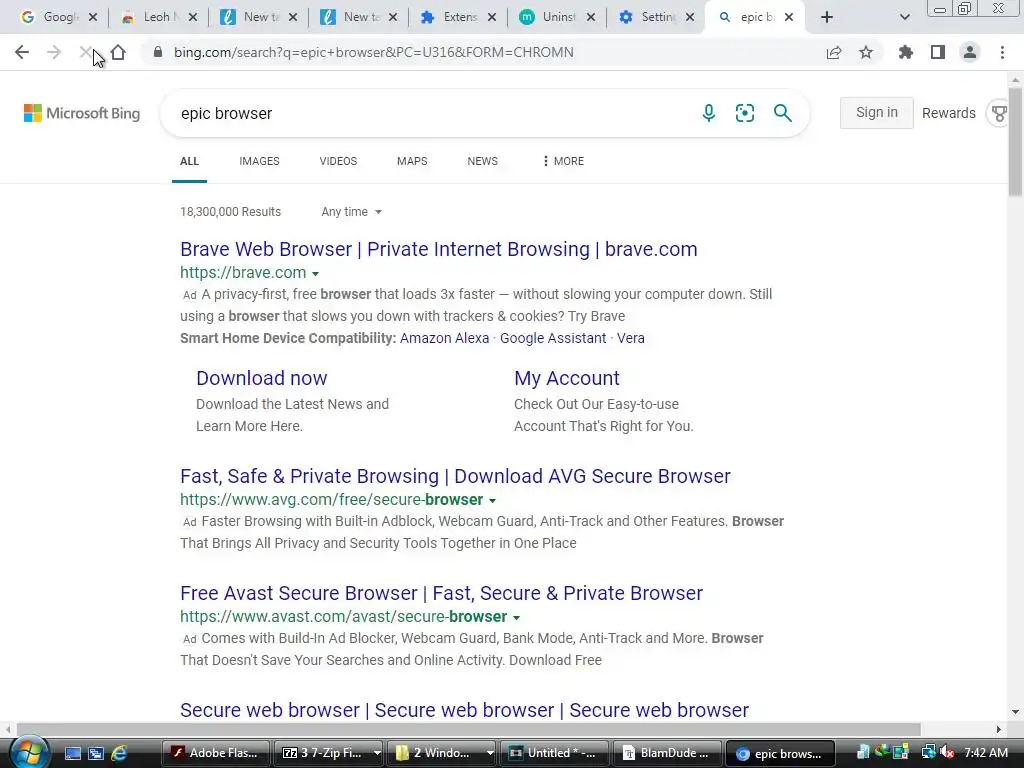Click the taskbar clock 7:42 AM

point(985,753)
